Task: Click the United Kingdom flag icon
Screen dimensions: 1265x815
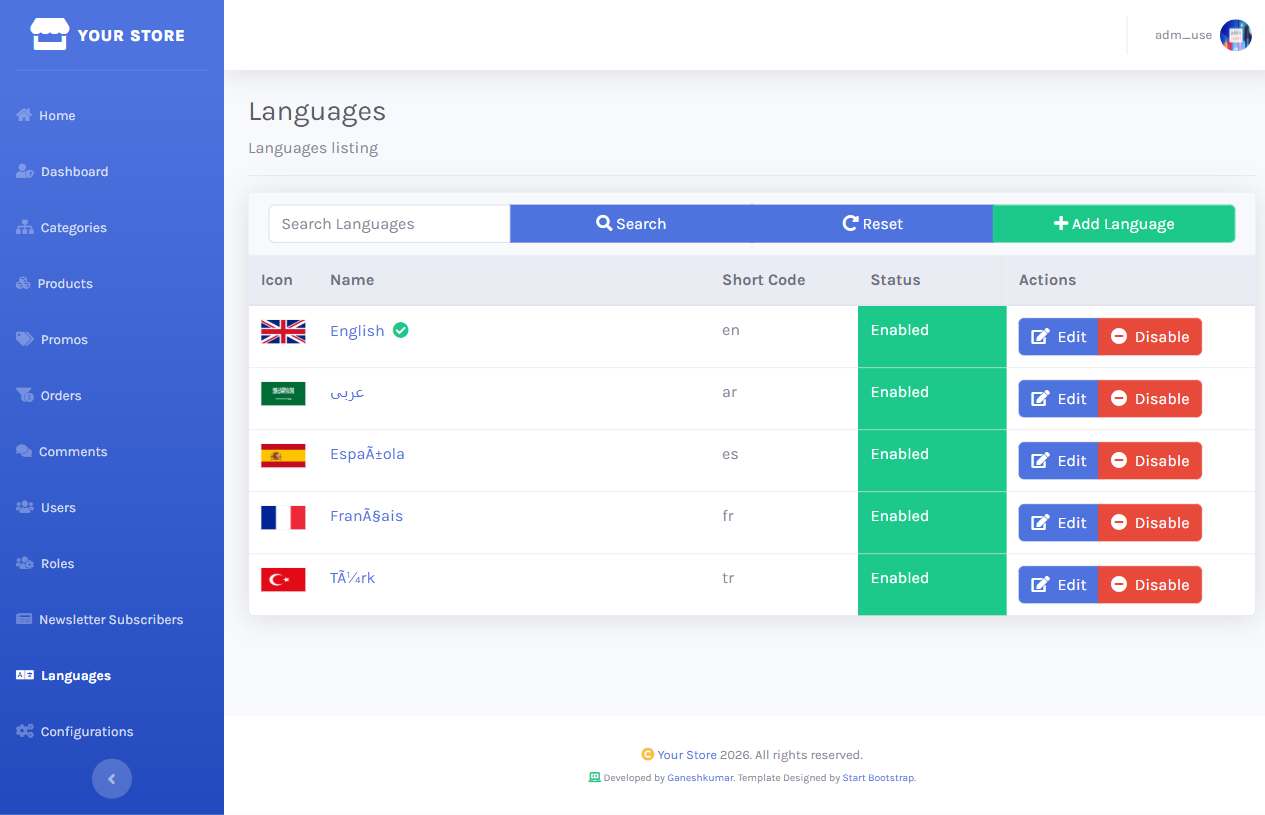Action: pos(283,332)
